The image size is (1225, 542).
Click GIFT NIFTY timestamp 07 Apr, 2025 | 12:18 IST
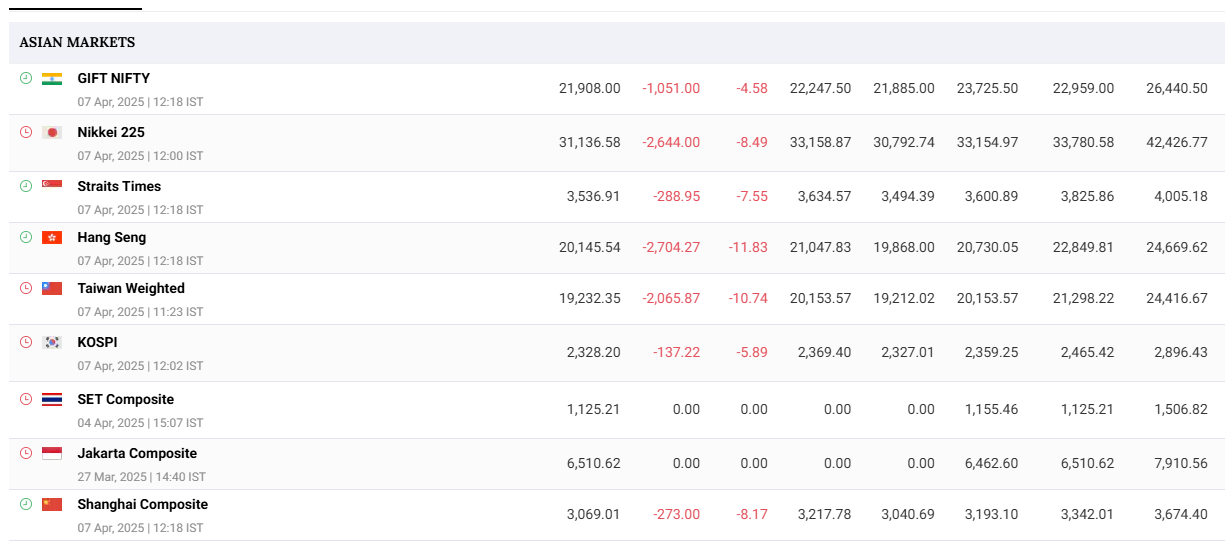[x=140, y=102]
